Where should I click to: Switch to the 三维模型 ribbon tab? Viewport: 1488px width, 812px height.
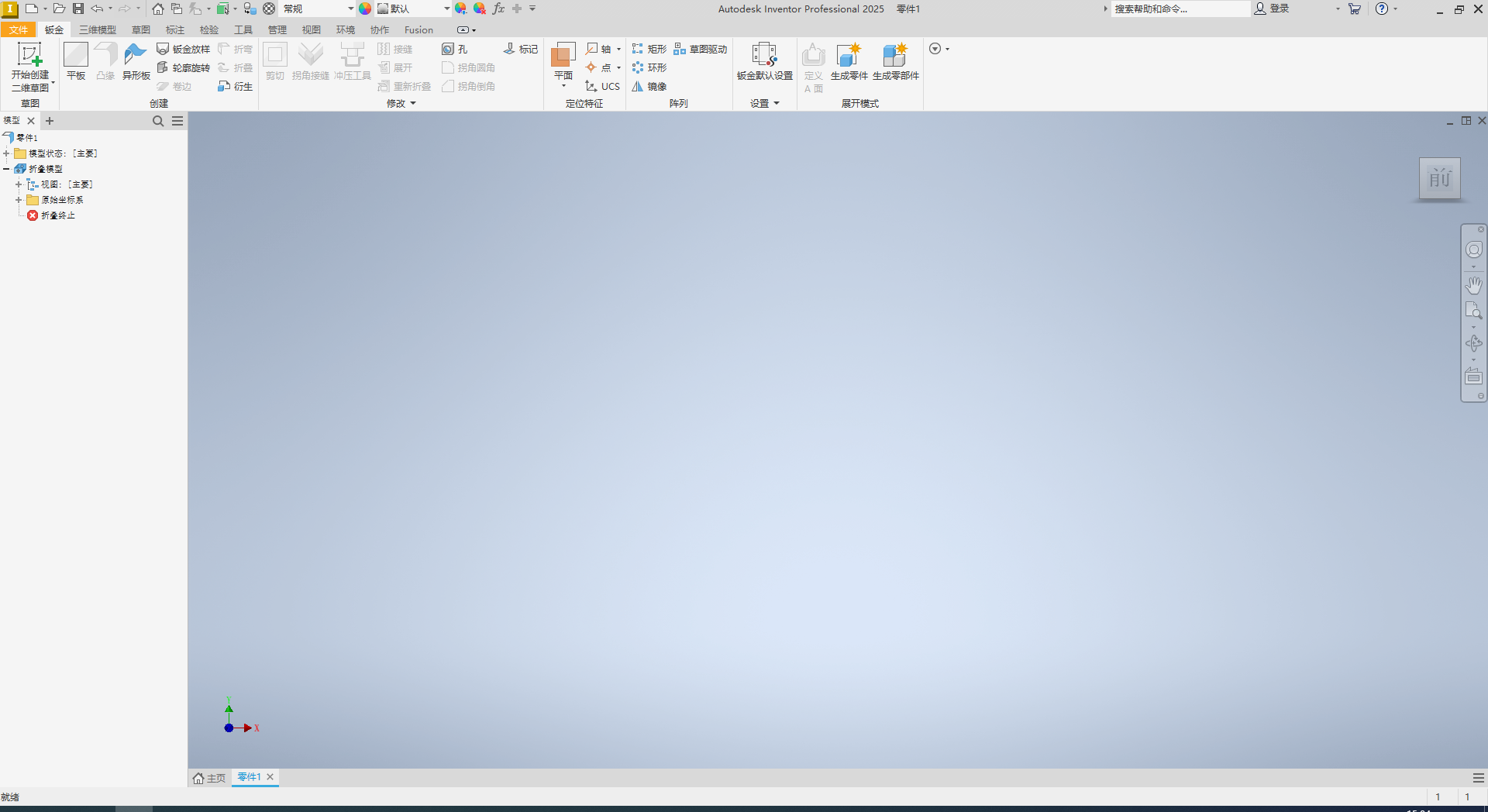click(x=96, y=29)
